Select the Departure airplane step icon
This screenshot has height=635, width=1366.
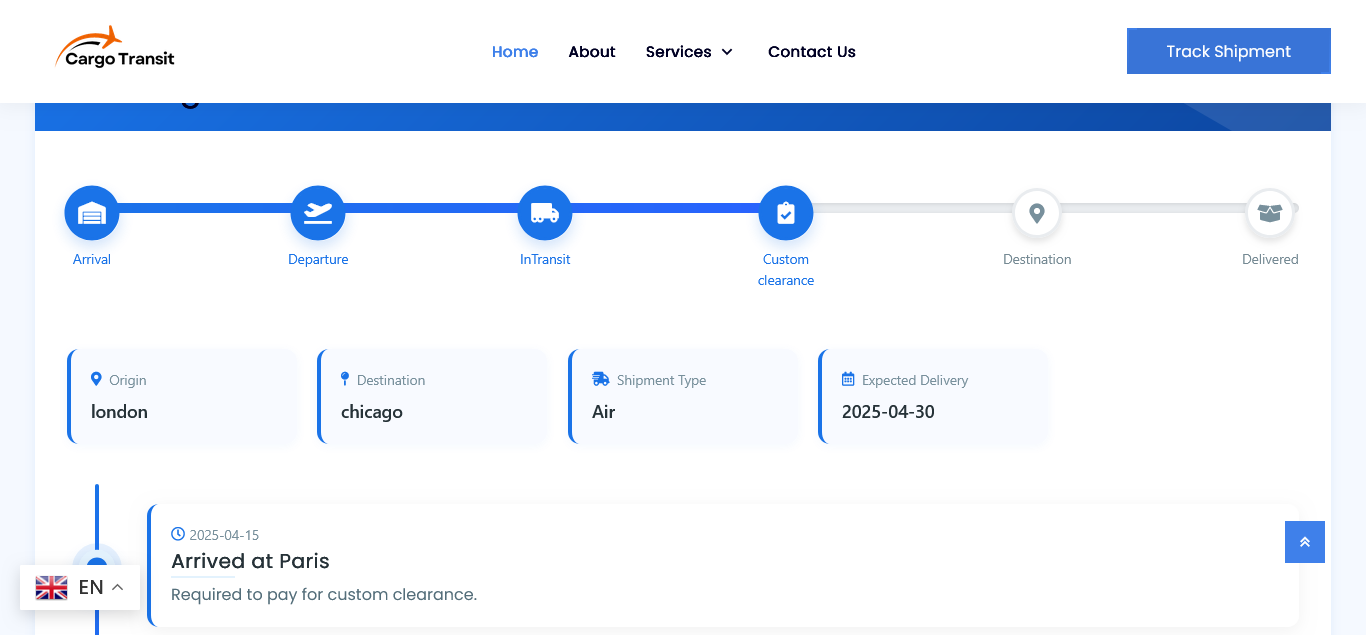tap(318, 213)
